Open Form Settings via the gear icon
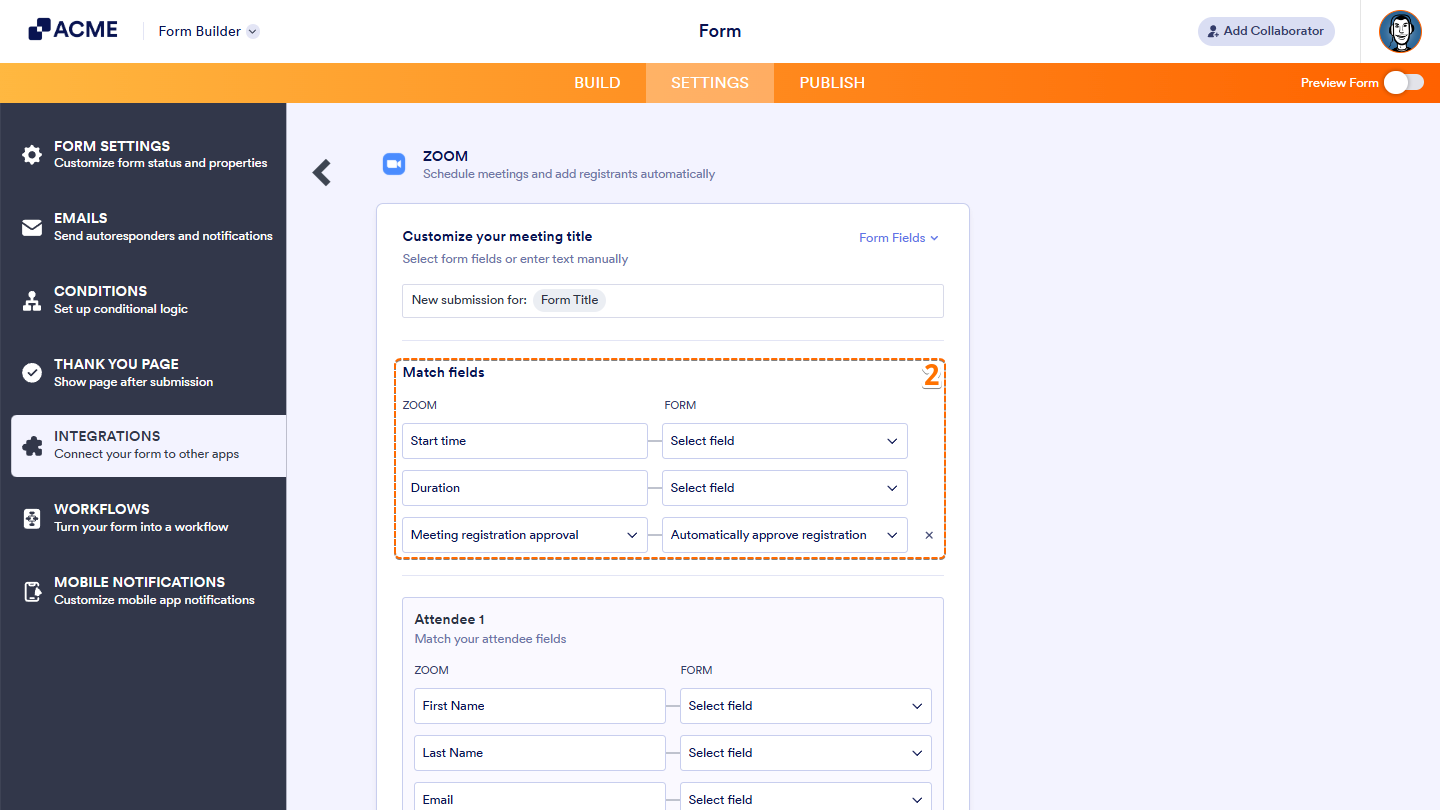The width and height of the screenshot is (1440, 810). tap(31, 153)
